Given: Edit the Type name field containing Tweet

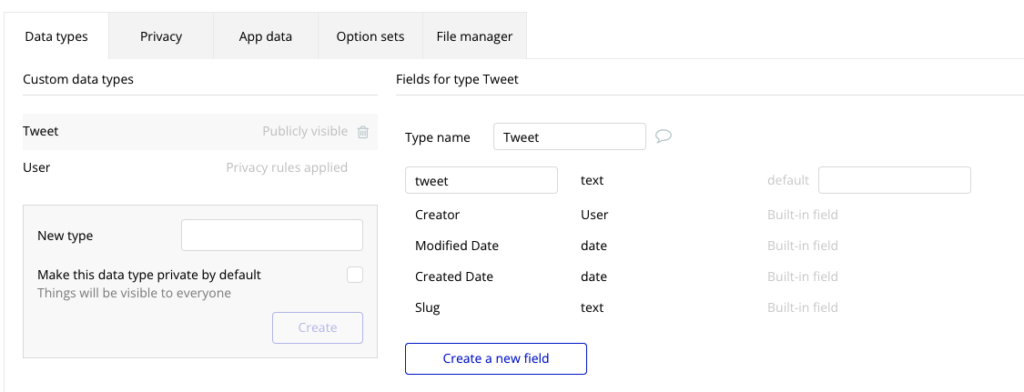Looking at the screenshot, I should point(569,137).
